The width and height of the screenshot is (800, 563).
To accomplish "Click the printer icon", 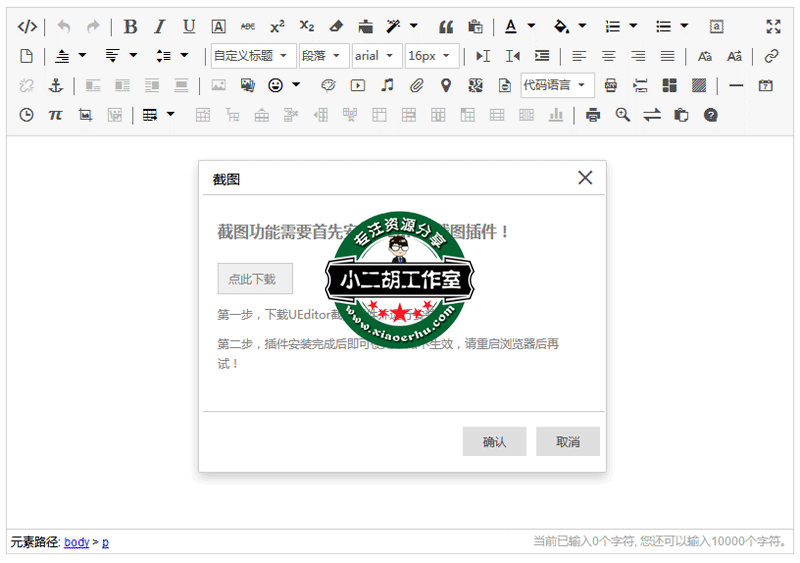I will (593, 115).
